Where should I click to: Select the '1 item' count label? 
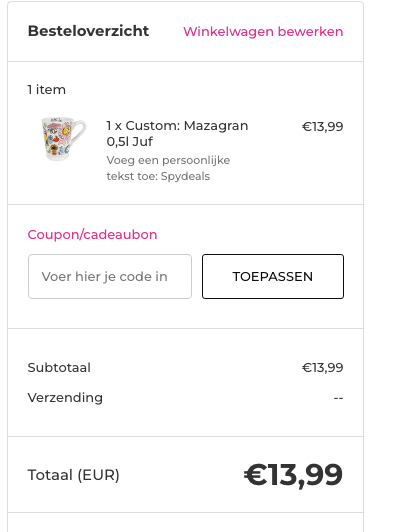pyautogui.click(x=46, y=90)
